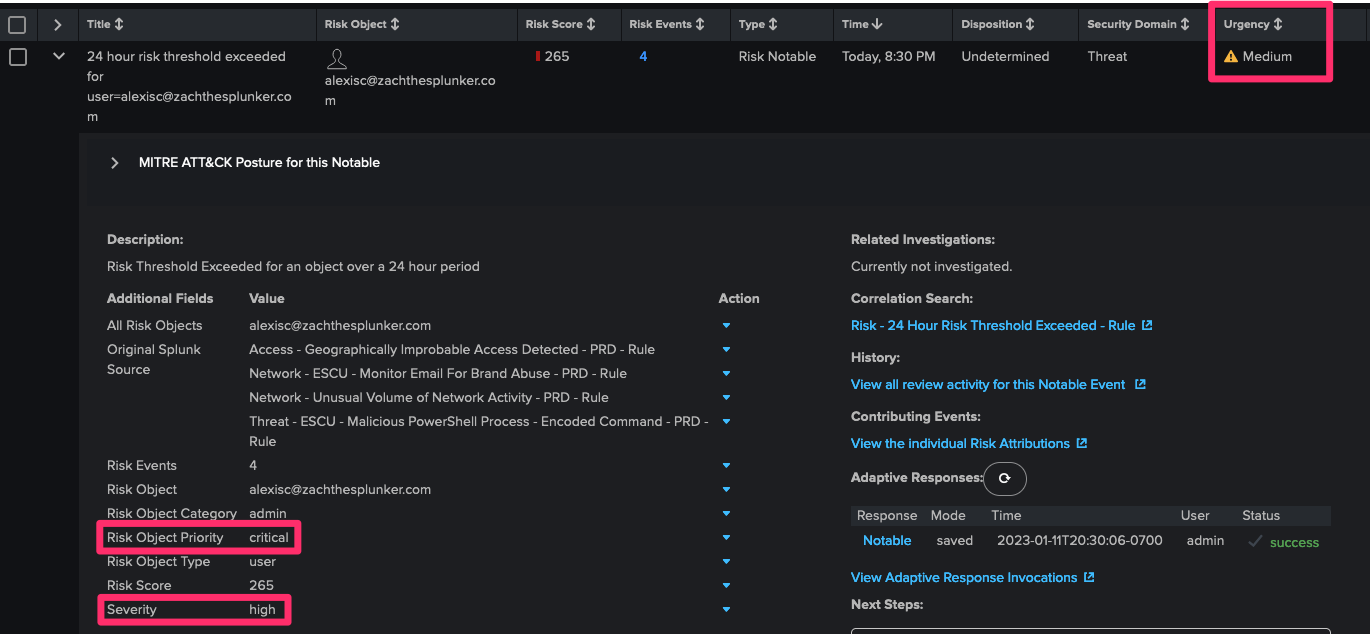Sort table by Urgency column header
The height and width of the screenshot is (634, 1370).
(x=1252, y=24)
